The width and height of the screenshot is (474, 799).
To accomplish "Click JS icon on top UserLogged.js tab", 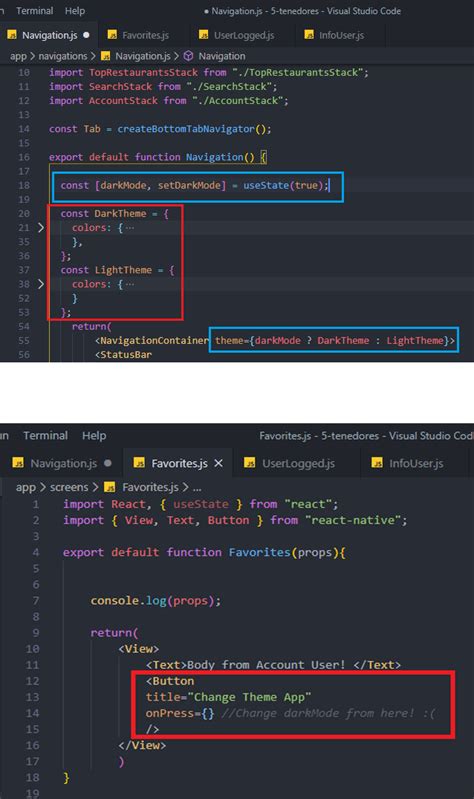I will (203, 35).
